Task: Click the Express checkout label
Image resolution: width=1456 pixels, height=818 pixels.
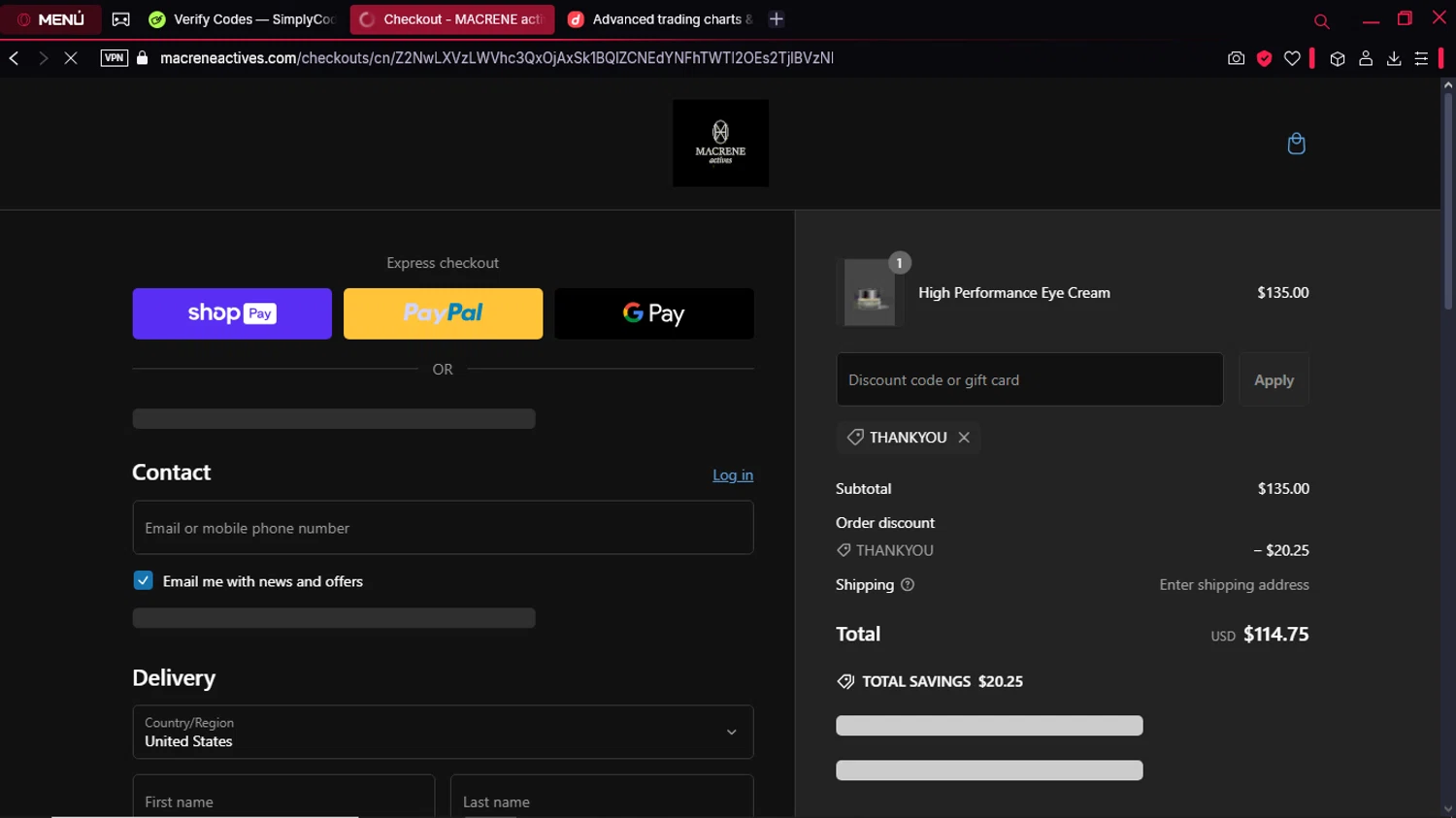Action: [443, 263]
